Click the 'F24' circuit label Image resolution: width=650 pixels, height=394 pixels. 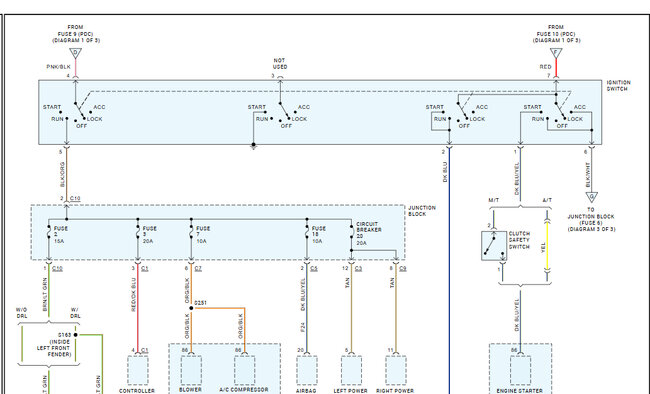tap(303, 327)
